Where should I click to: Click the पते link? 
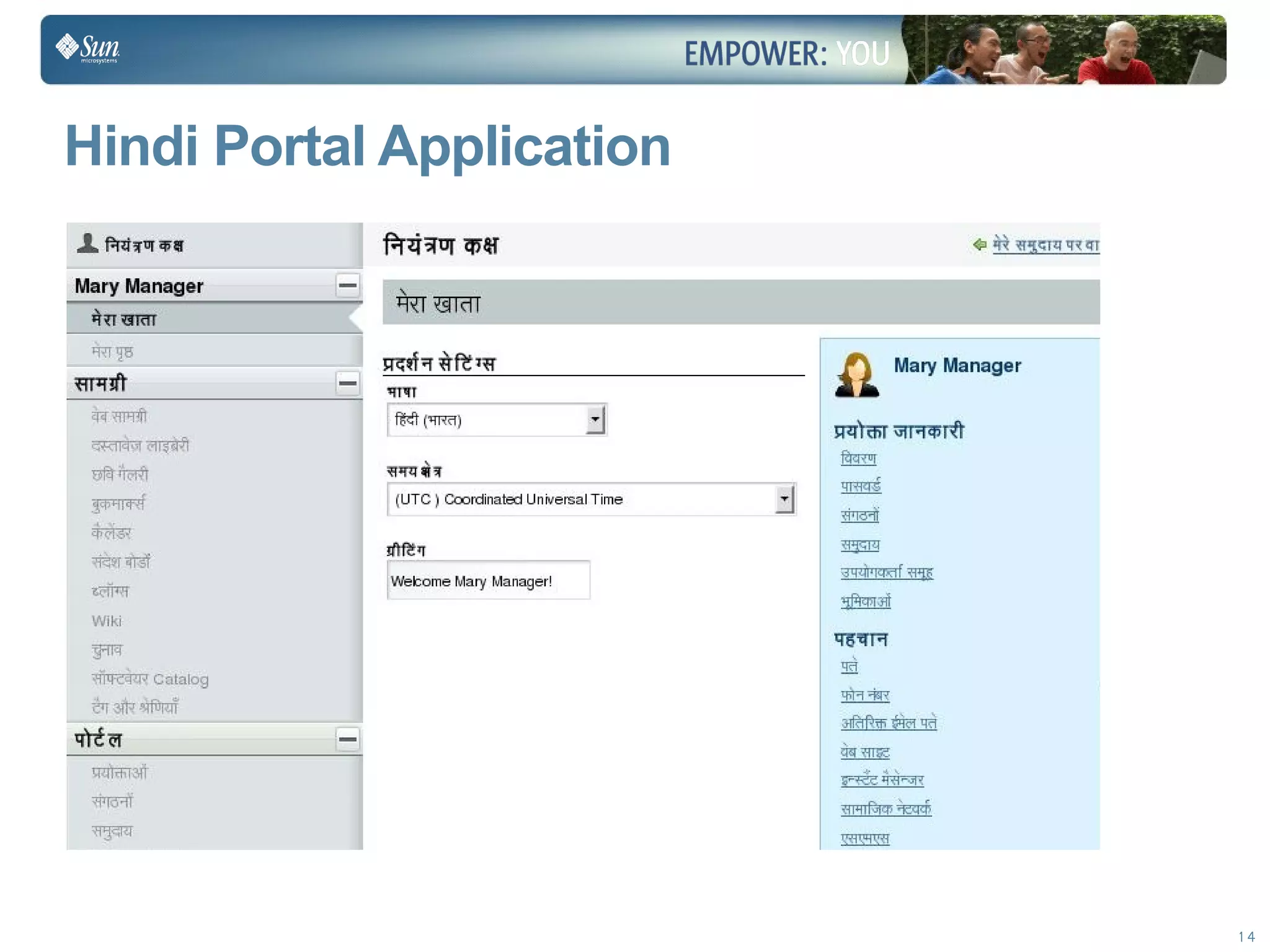(849, 666)
